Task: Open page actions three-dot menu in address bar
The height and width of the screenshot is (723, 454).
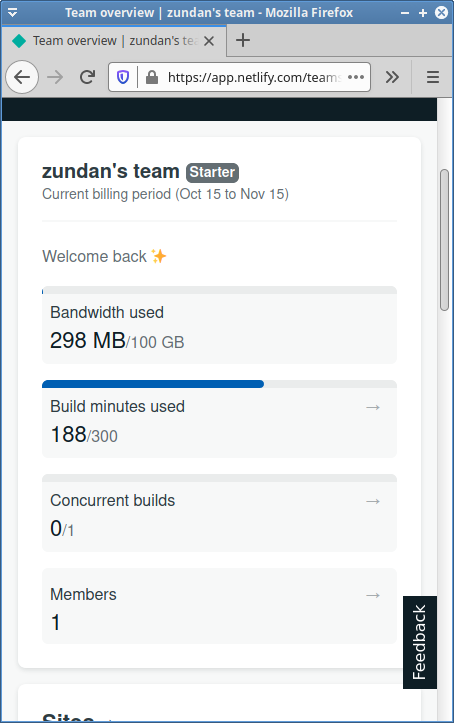Action: 356,77
